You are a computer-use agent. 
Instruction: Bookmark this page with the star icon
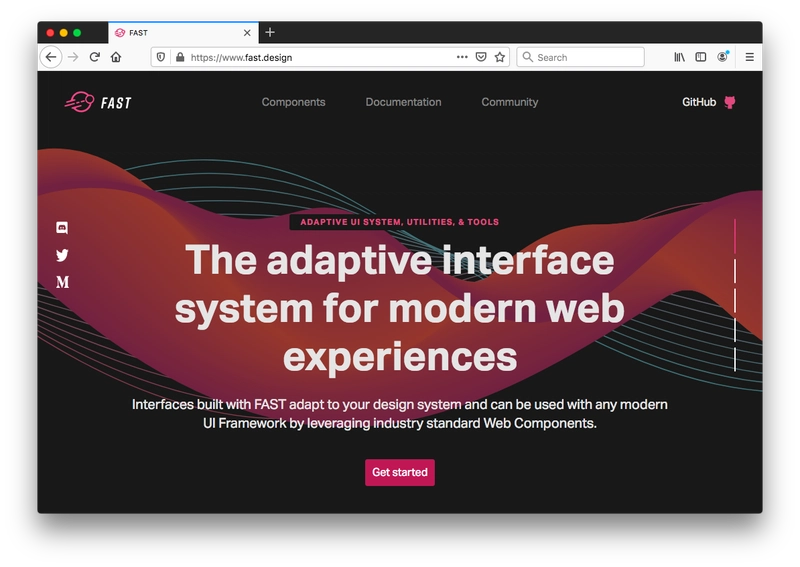coord(499,57)
